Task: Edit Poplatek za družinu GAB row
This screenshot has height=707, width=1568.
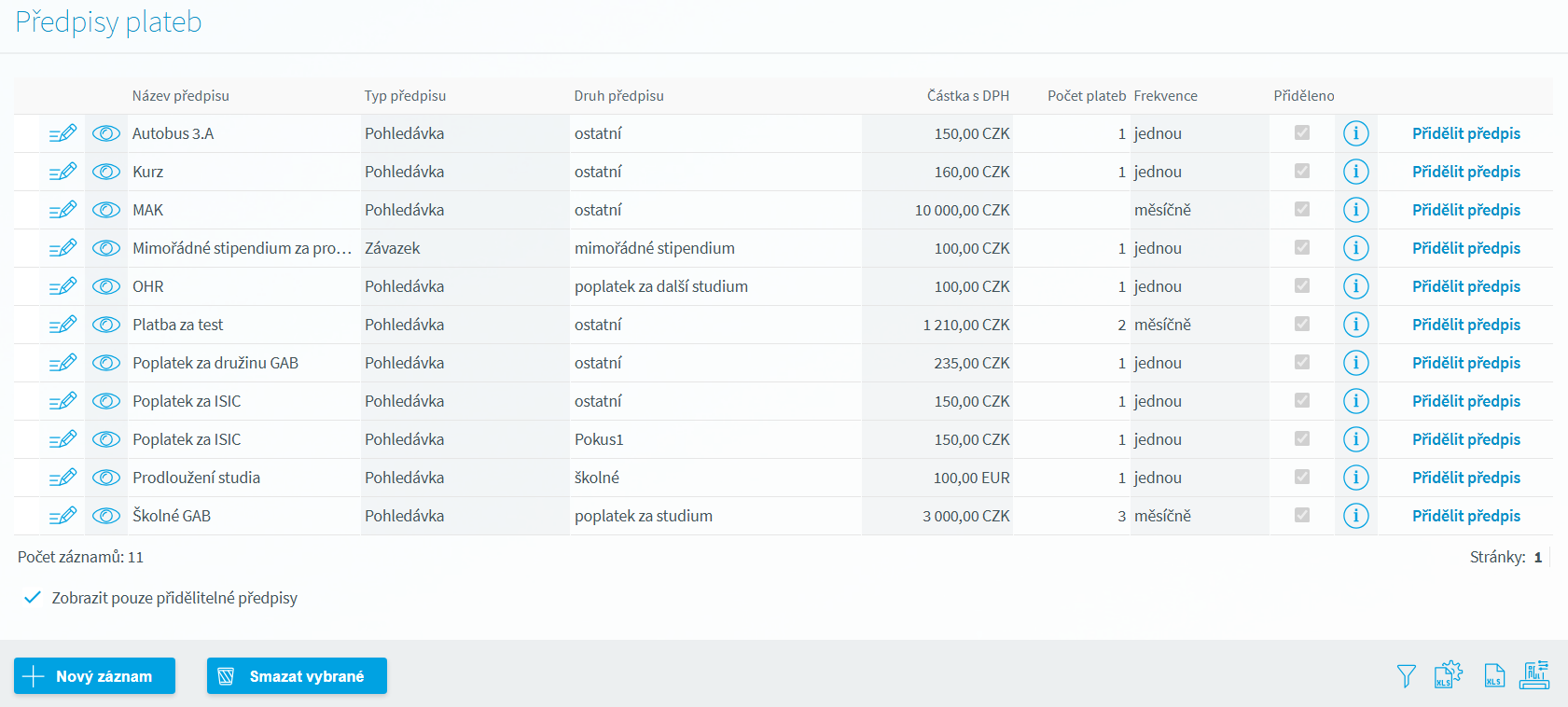Action: coord(62,363)
